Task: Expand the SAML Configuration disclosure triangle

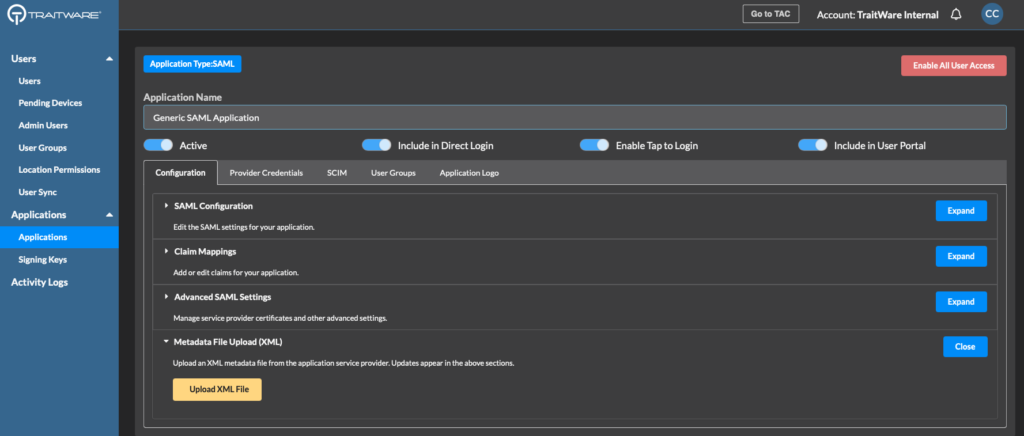Action: (x=167, y=206)
